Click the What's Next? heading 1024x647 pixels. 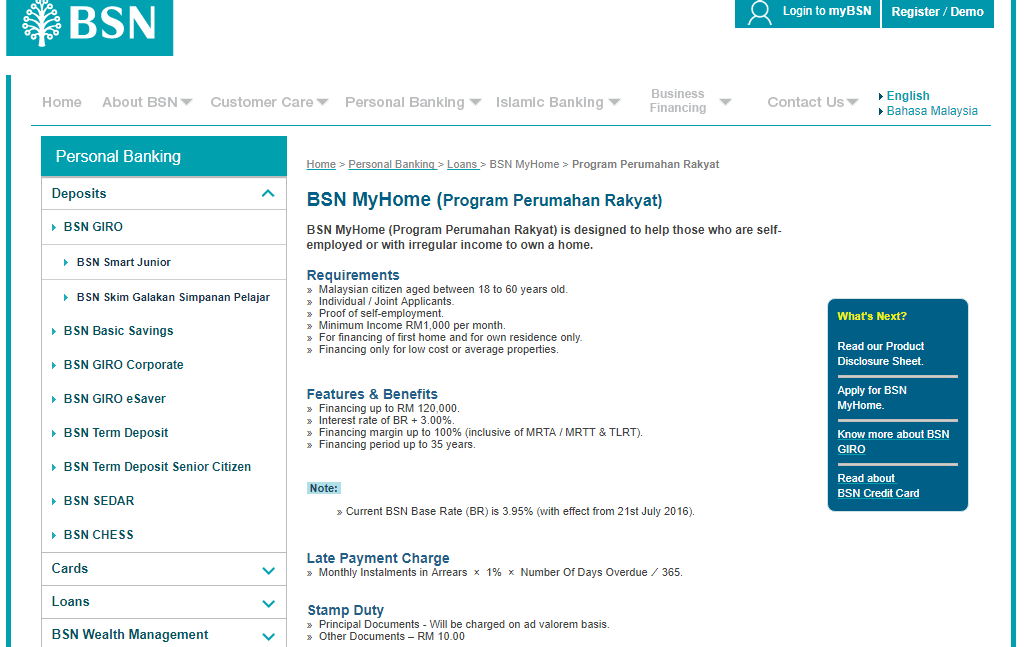tap(872, 317)
